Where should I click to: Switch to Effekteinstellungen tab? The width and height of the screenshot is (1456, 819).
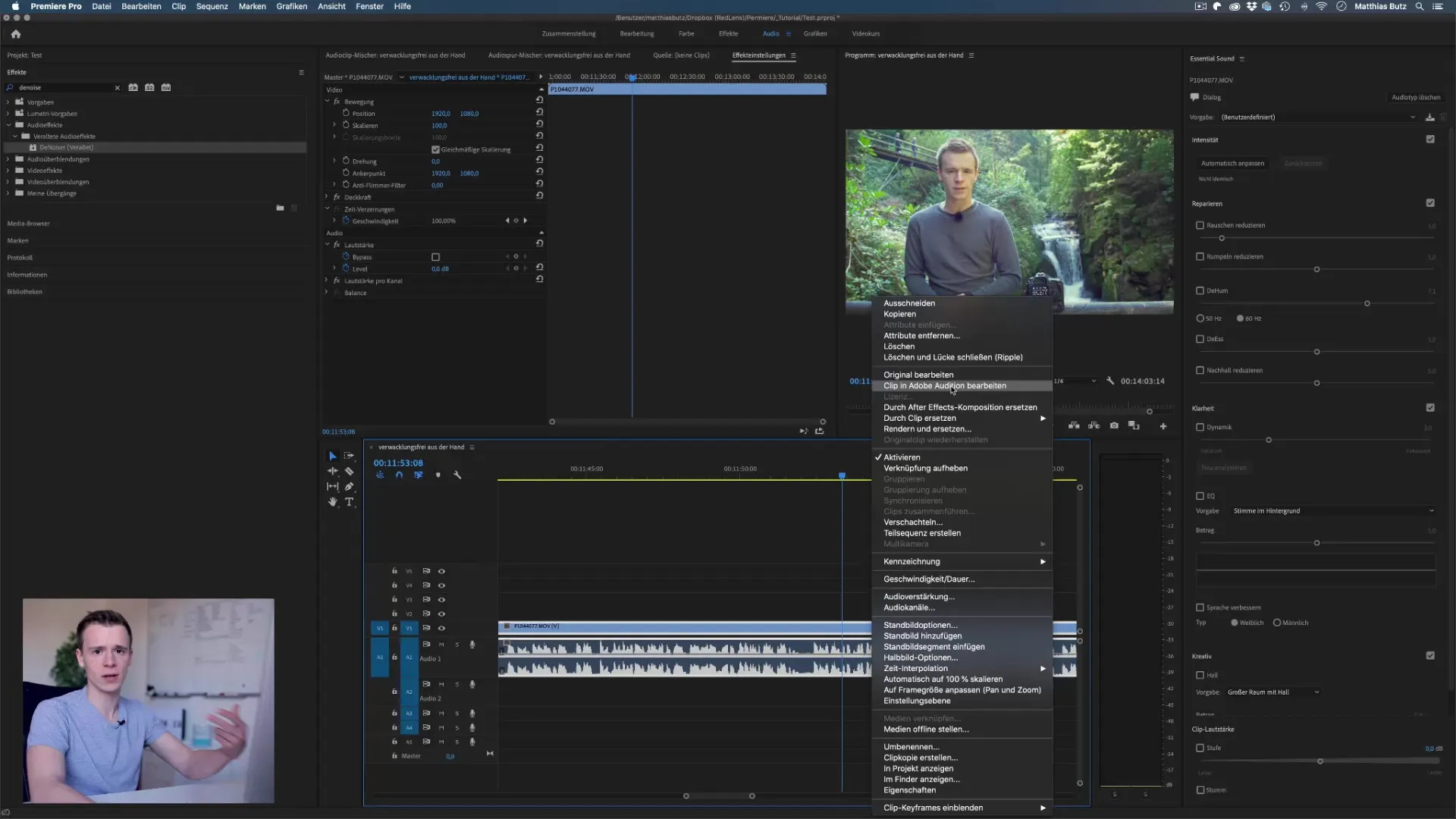point(758,55)
